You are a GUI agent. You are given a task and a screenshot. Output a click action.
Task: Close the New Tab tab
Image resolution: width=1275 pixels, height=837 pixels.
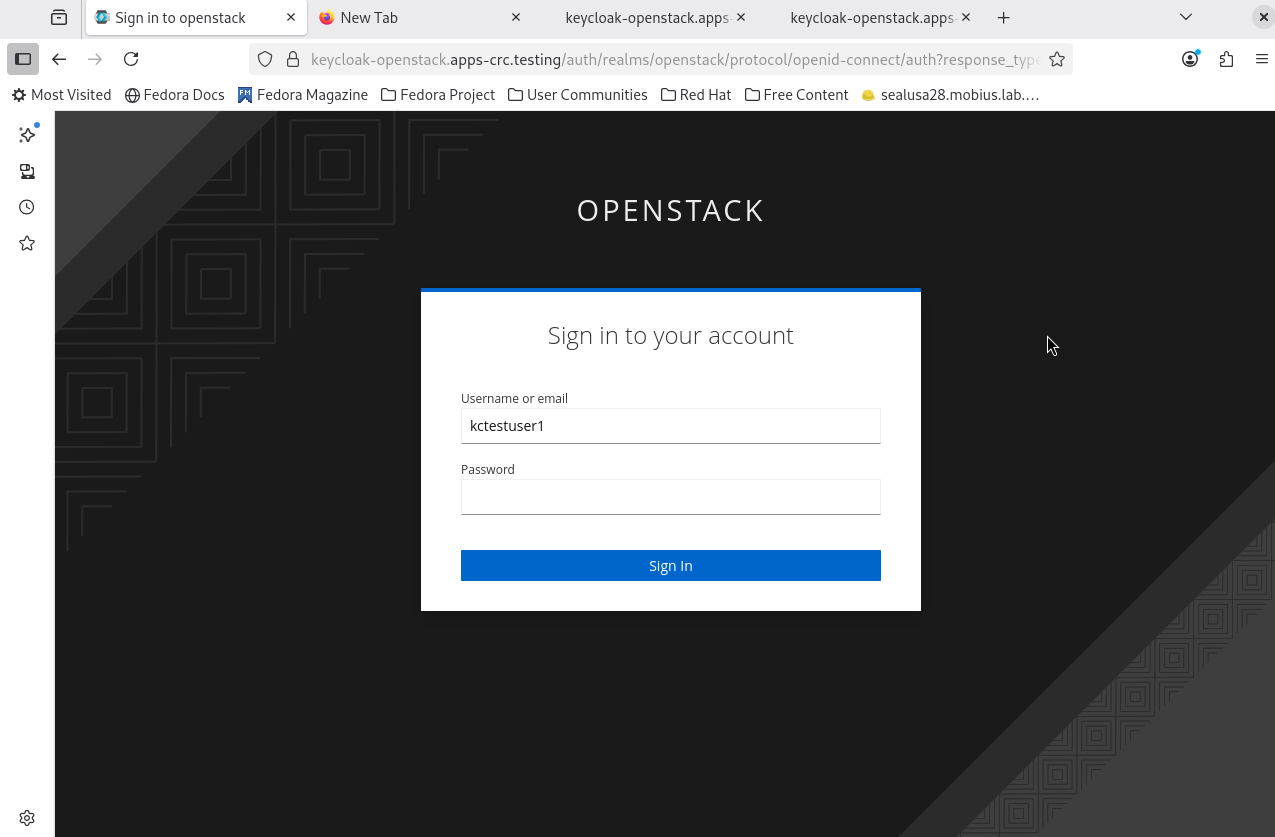click(x=516, y=17)
